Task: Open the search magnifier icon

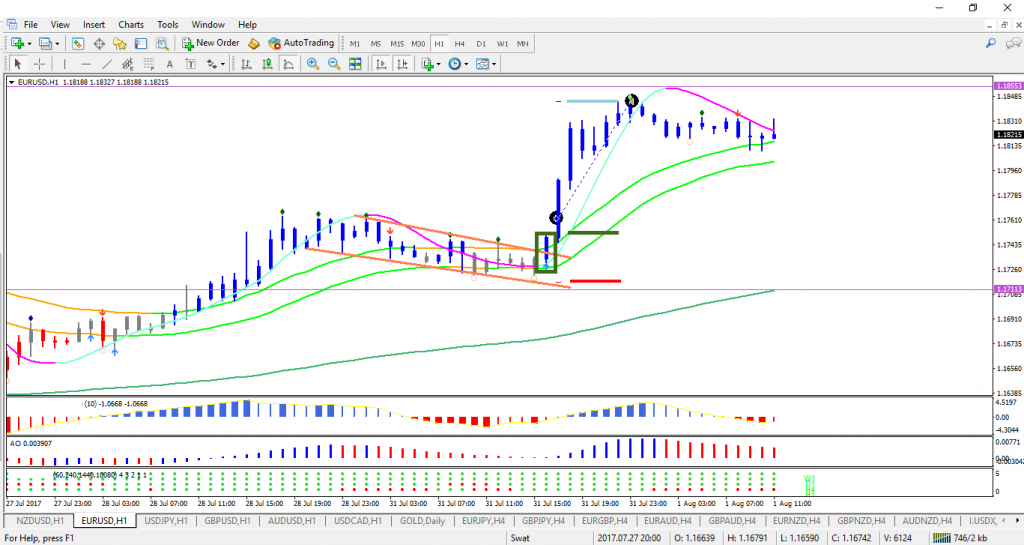Action: click(991, 43)
